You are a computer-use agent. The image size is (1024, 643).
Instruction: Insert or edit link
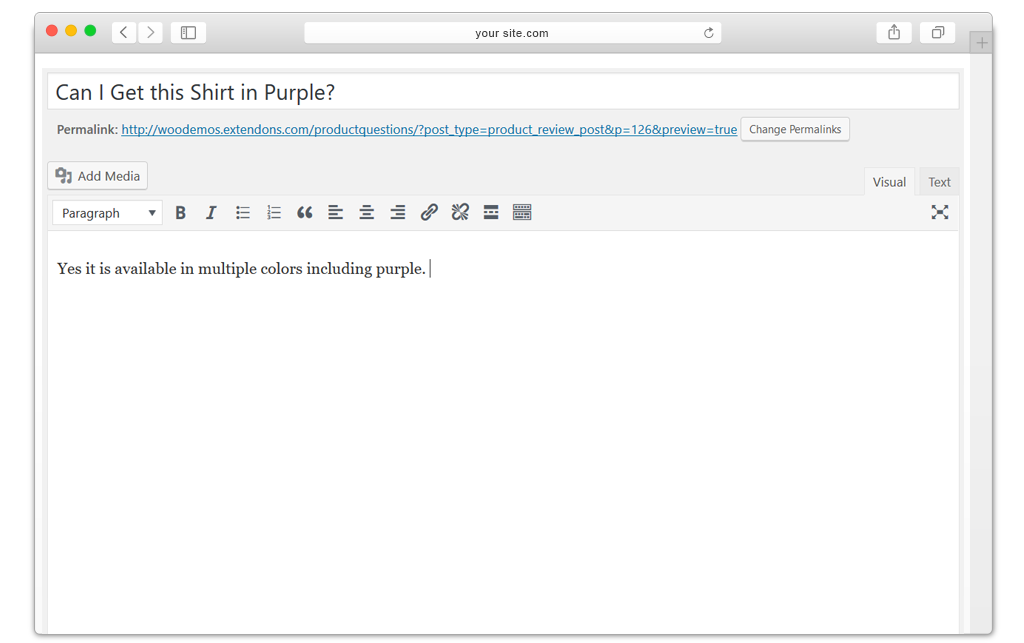click(429, 212)
